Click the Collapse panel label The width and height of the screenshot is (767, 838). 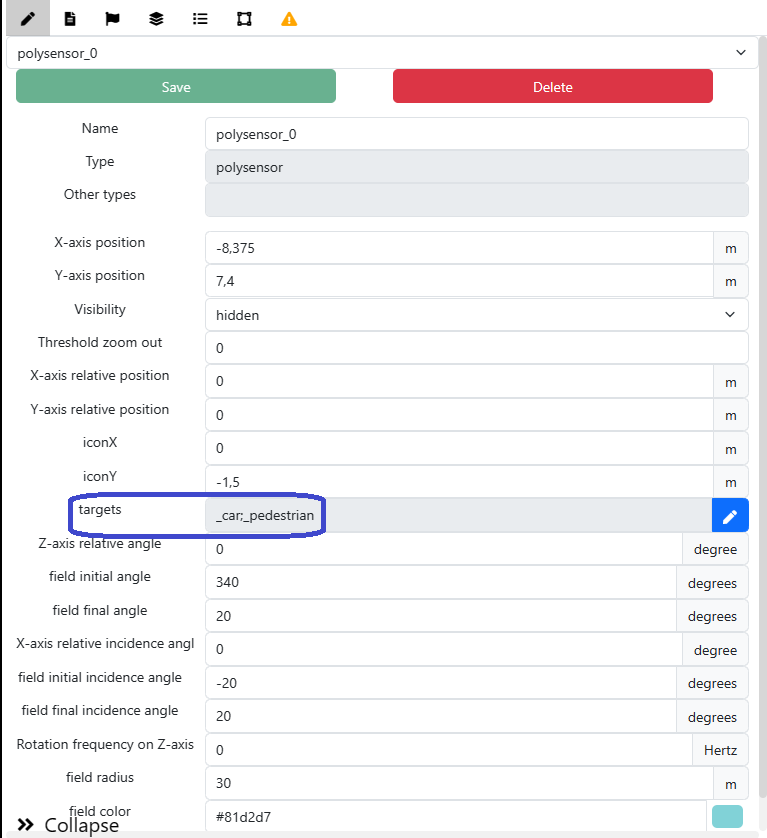[82, 825]
